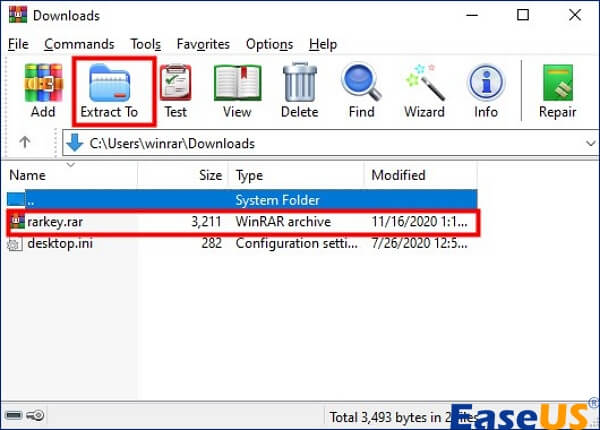
Task: Select the rarkey.rar file
Action: [x=50, y=221]
